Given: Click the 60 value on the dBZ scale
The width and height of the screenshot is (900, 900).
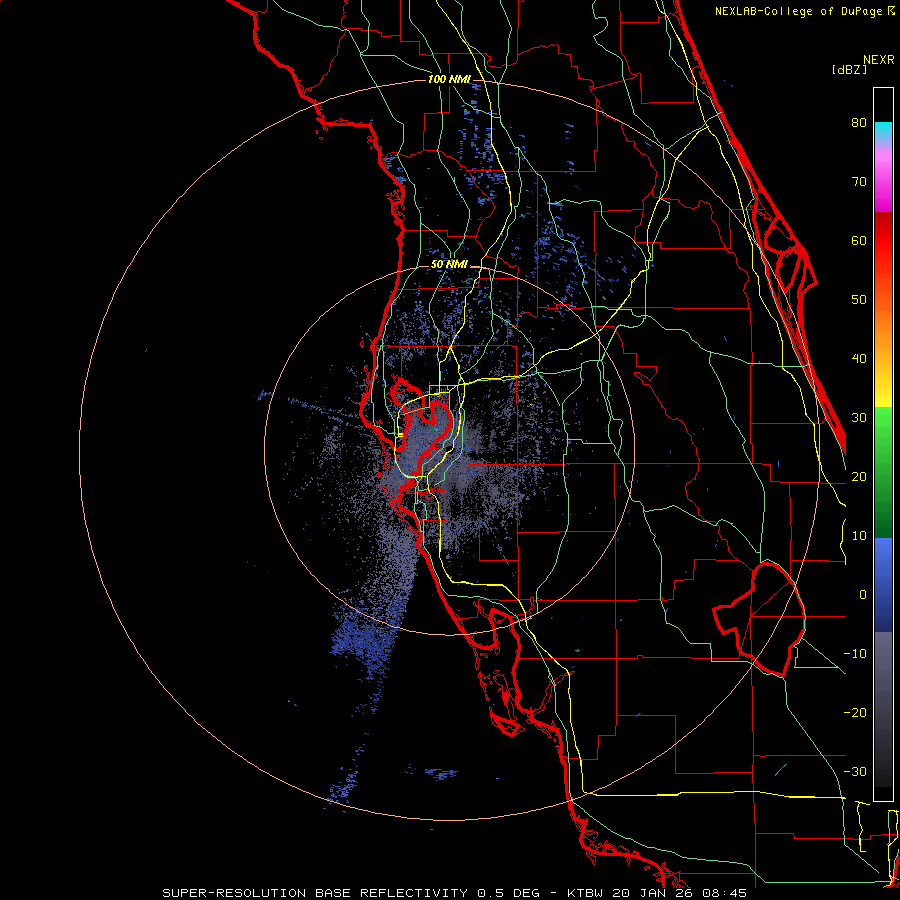Looking at the screenshot, I should coord(859,240).
